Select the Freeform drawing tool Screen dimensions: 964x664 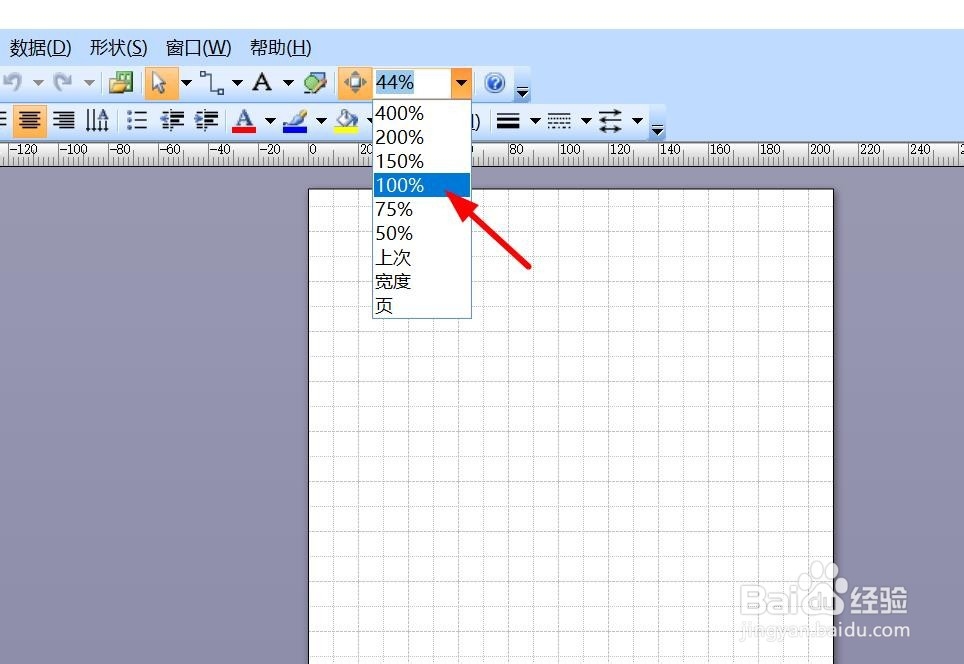click(315, 83)
